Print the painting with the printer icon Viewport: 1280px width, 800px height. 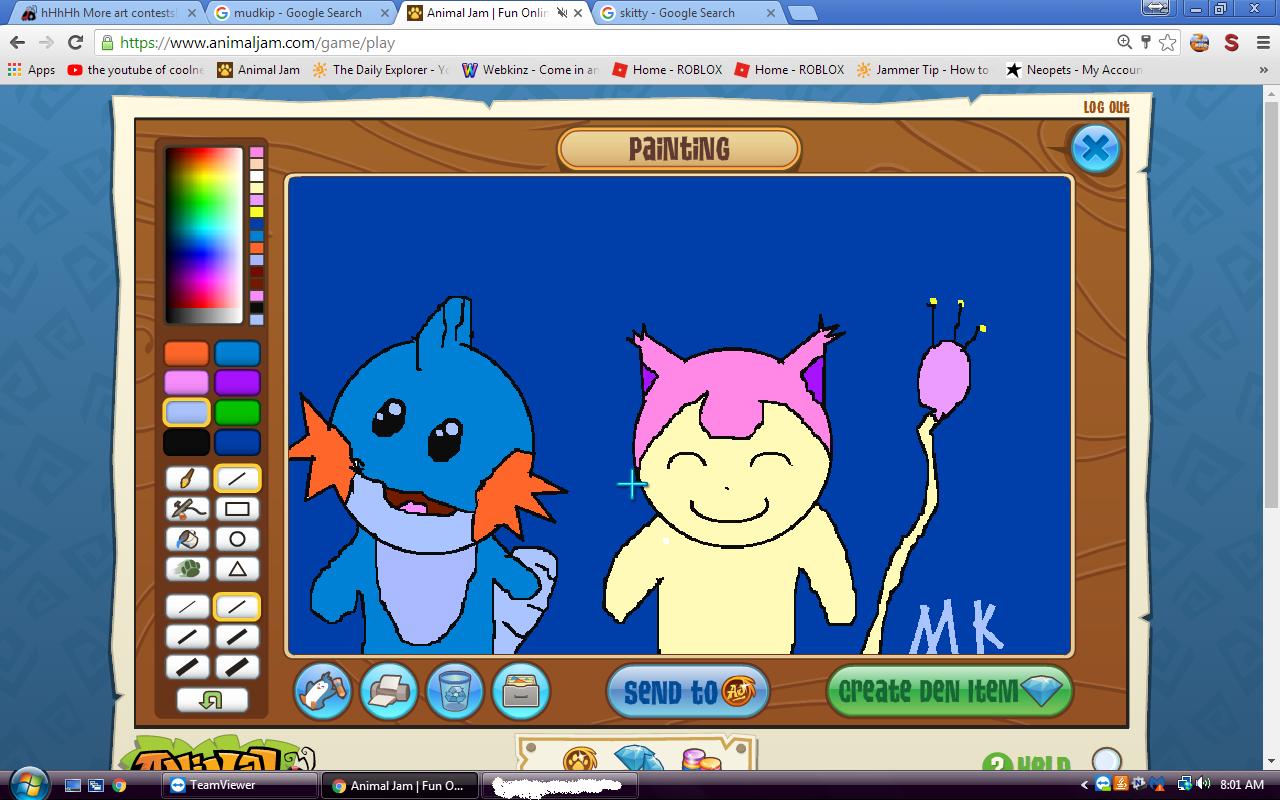click(x=389, y=691)
